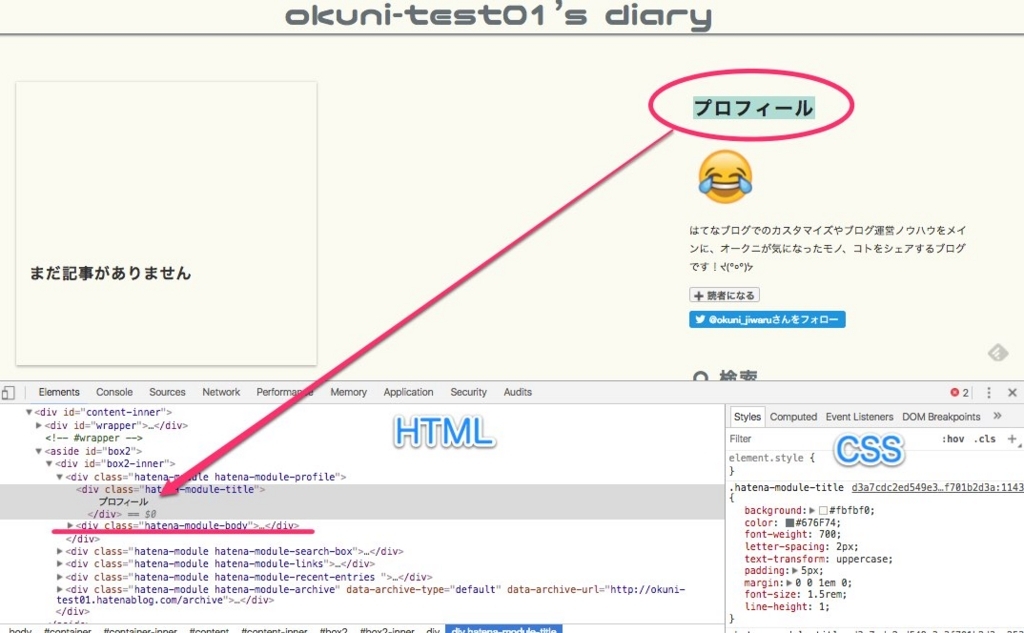
Task: Expand the hatena-module-recent-entries node
Action: tap(59, 577)
